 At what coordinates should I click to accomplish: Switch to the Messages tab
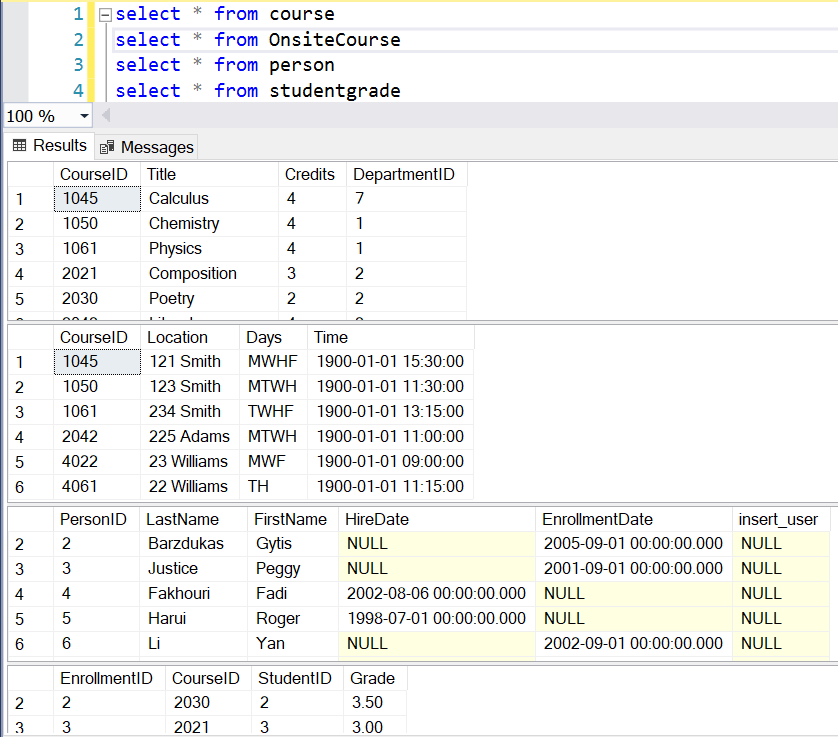coord(146,147)
